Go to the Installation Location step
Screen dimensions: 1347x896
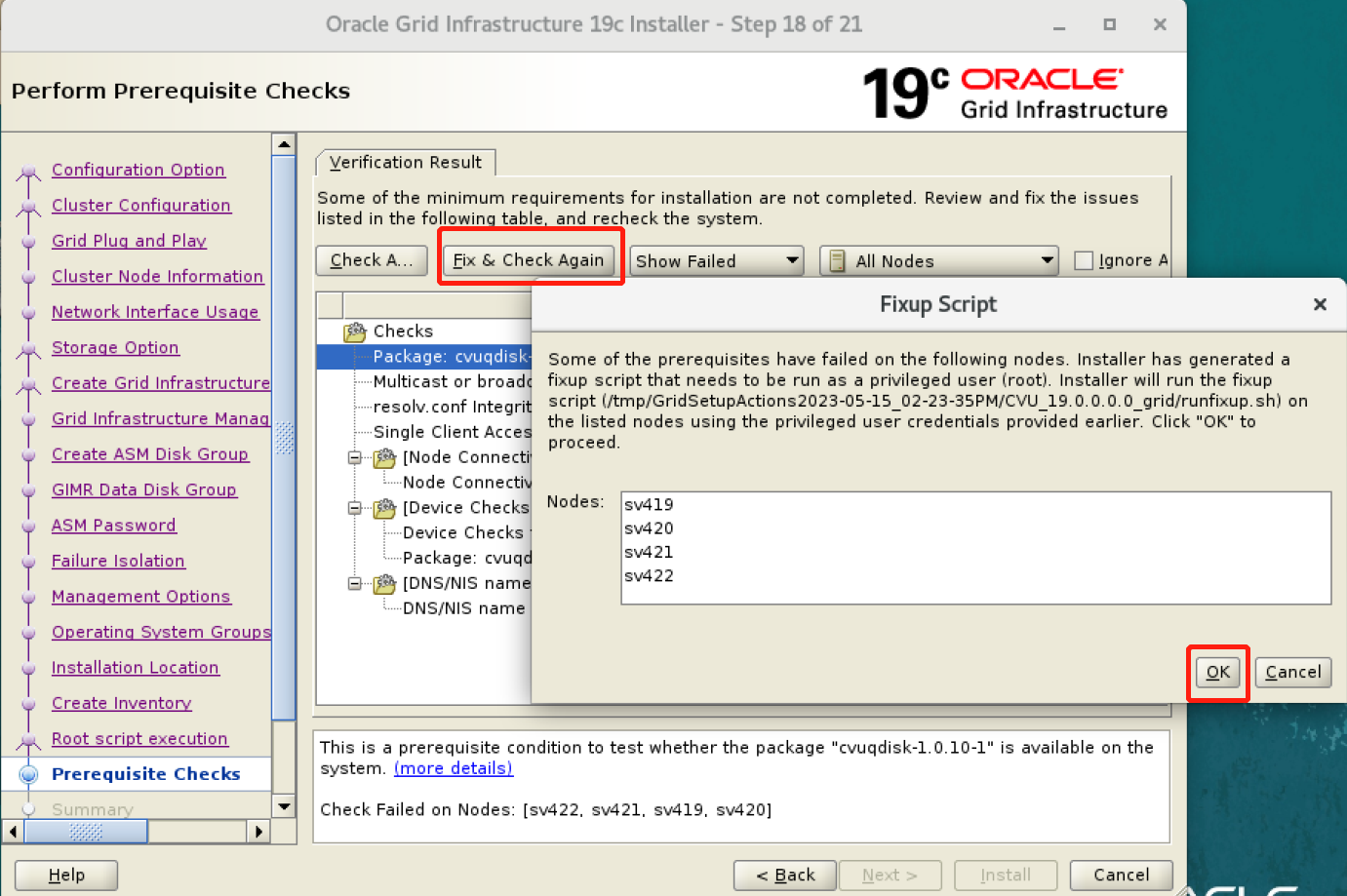click(136, 668)
